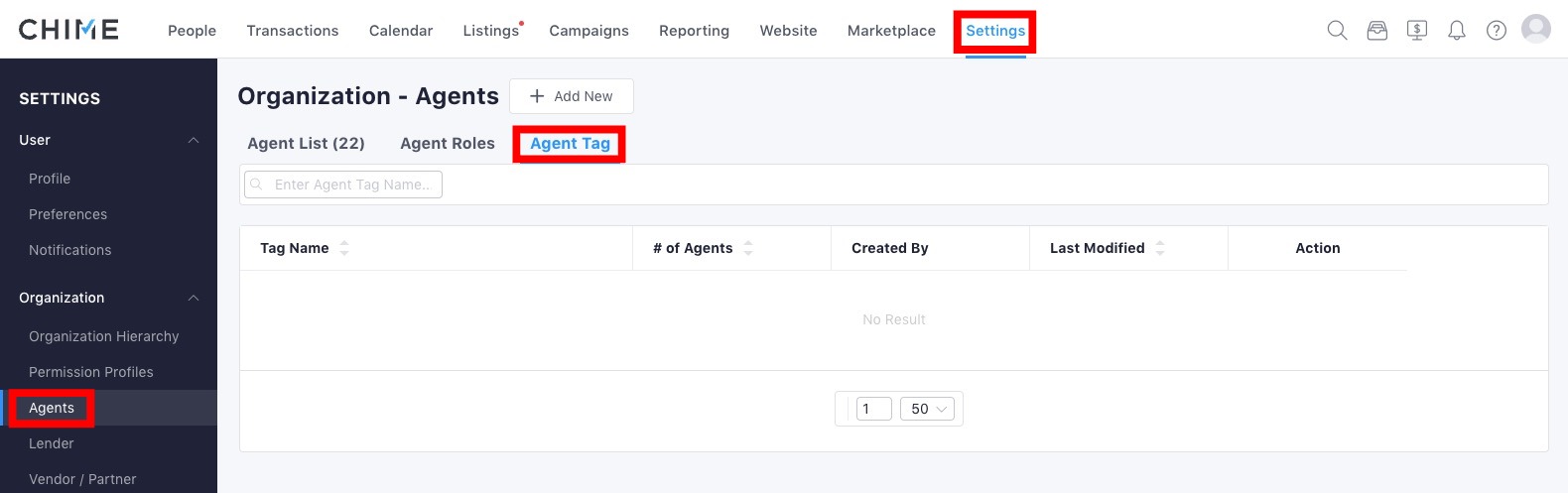Open the notifications bell icon
This screenshot has width=1568, height=493.
point(1456,30)
